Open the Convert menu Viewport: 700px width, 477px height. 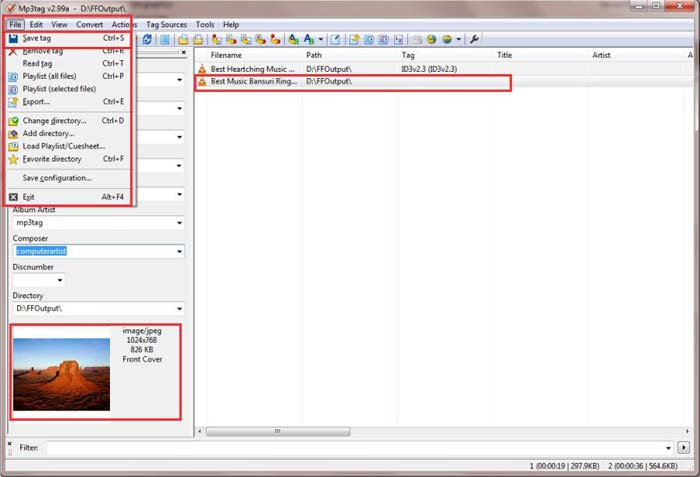pos(89,25)
